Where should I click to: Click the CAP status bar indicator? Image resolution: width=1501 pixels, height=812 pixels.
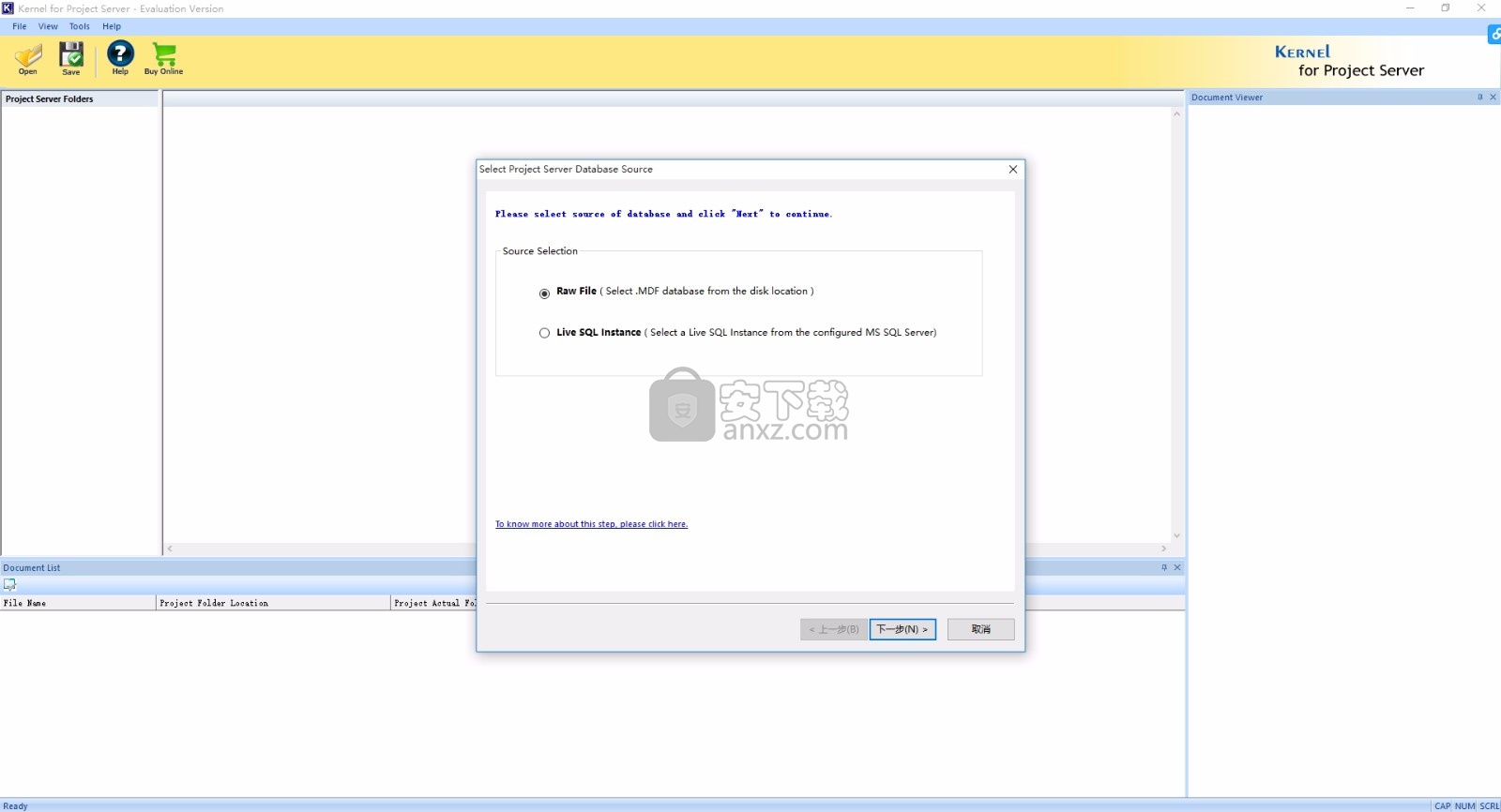1443,806
